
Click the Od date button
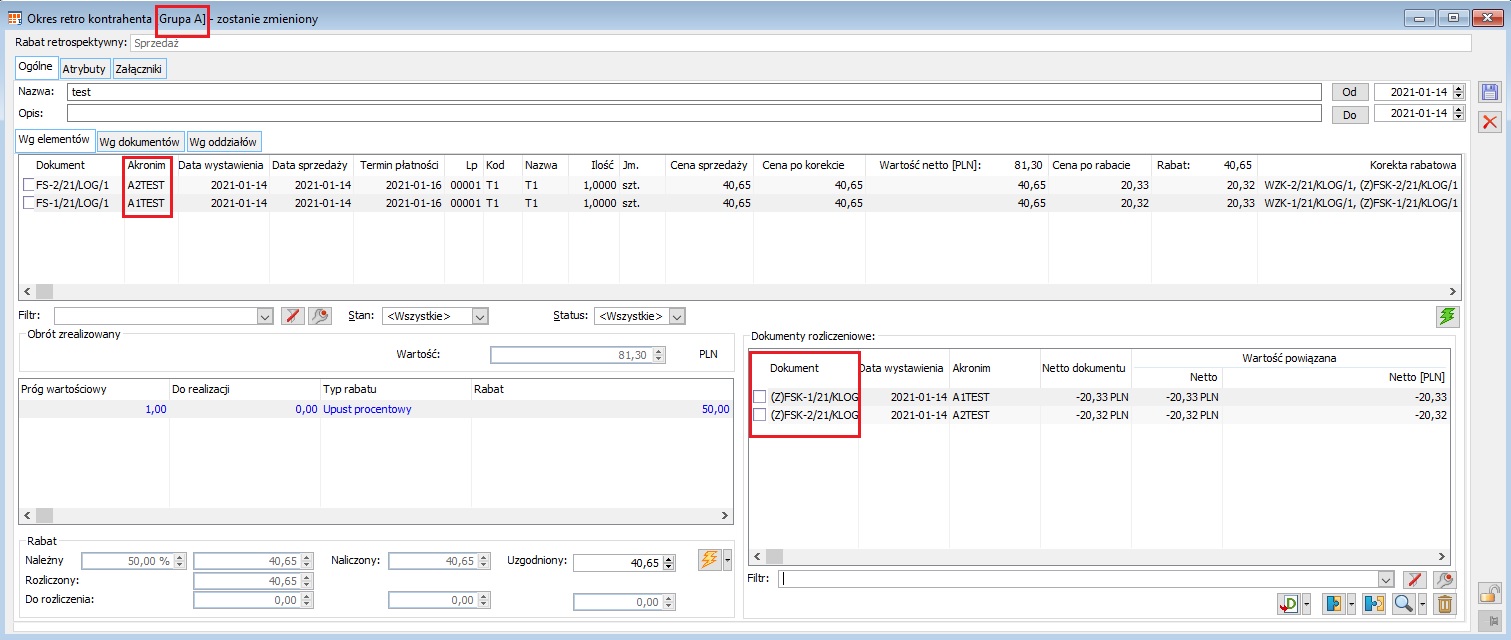coord(1349,92)
